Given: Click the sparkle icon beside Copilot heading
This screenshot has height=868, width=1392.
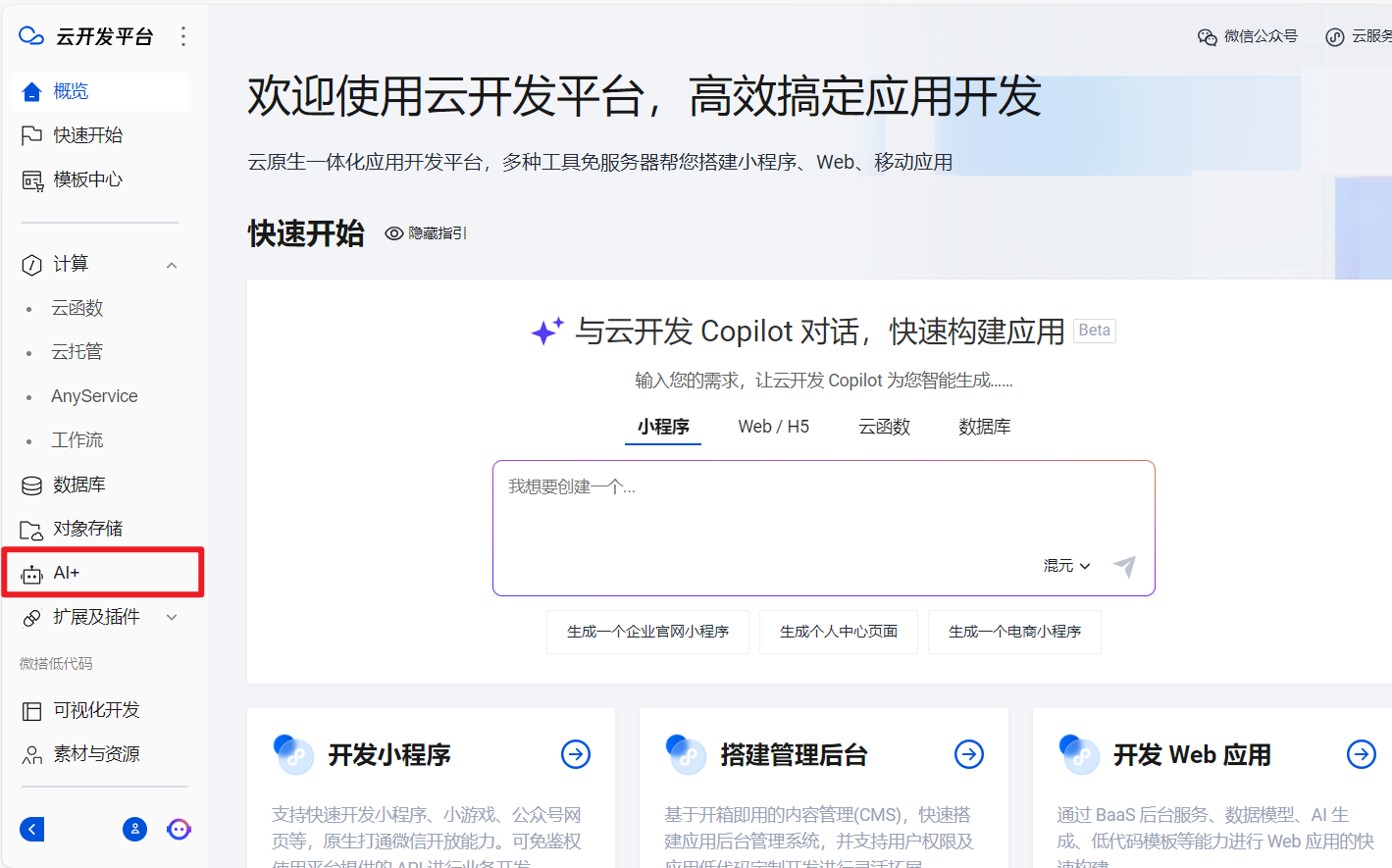Looking at the screenshot, I should pyautogui.click(x=547, y=331).
